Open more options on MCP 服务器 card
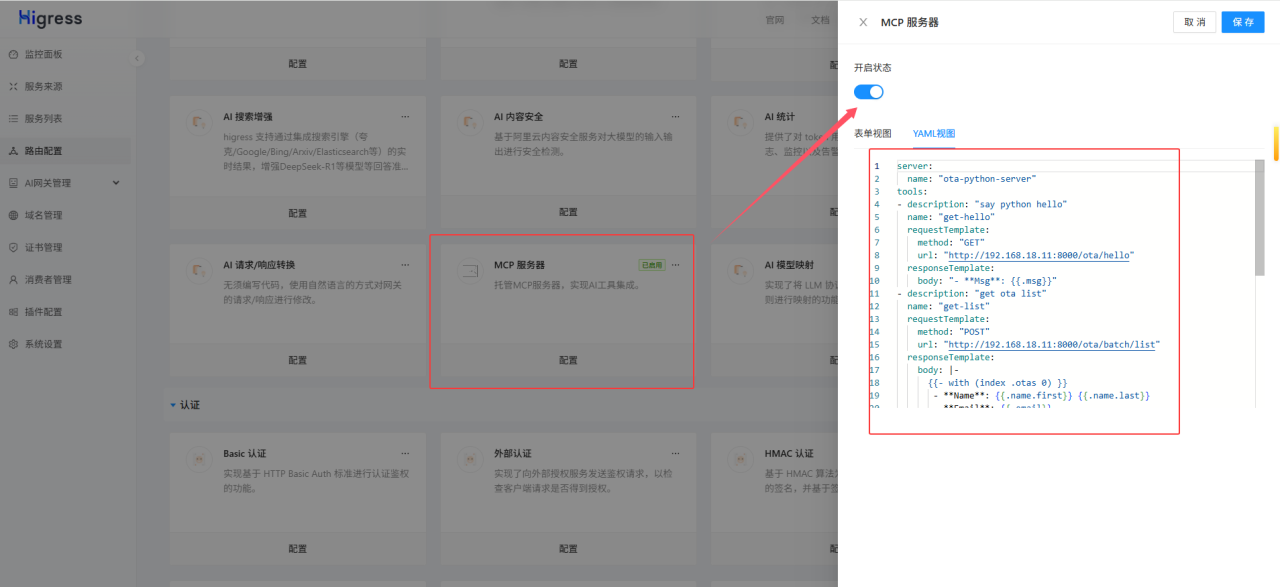 tap(676, 265)
